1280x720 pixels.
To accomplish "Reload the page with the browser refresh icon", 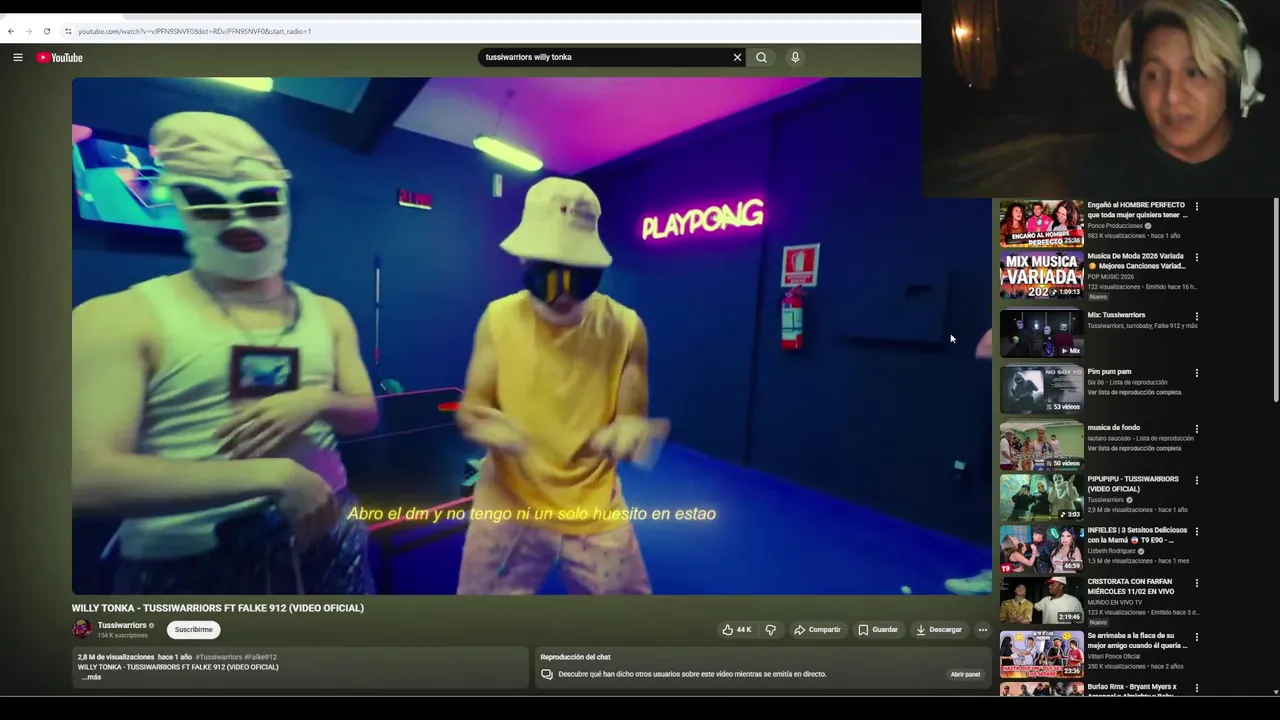I will 46,31.
